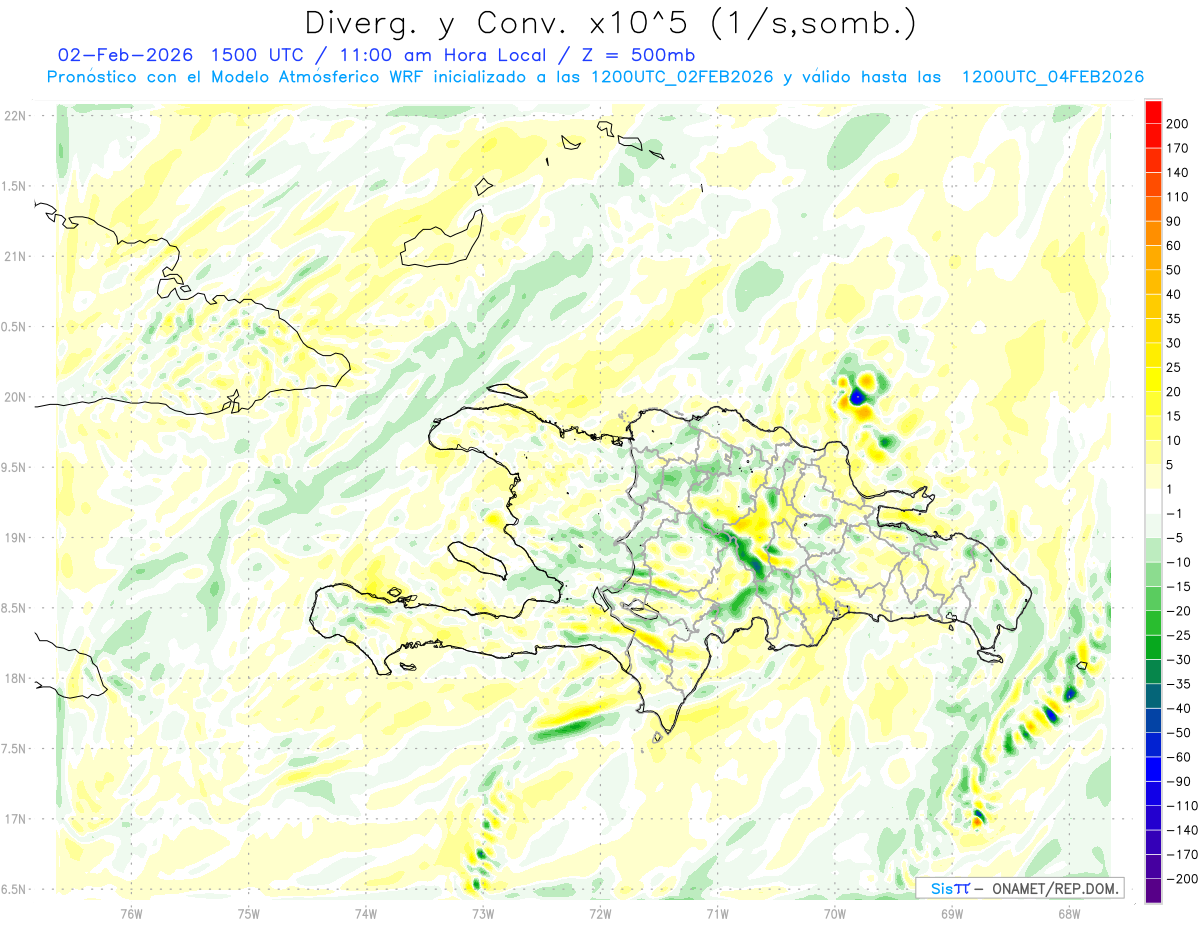Click the colorbar value -90
This screenshot has height=927, width=1200.
(x=1180, y=782)
